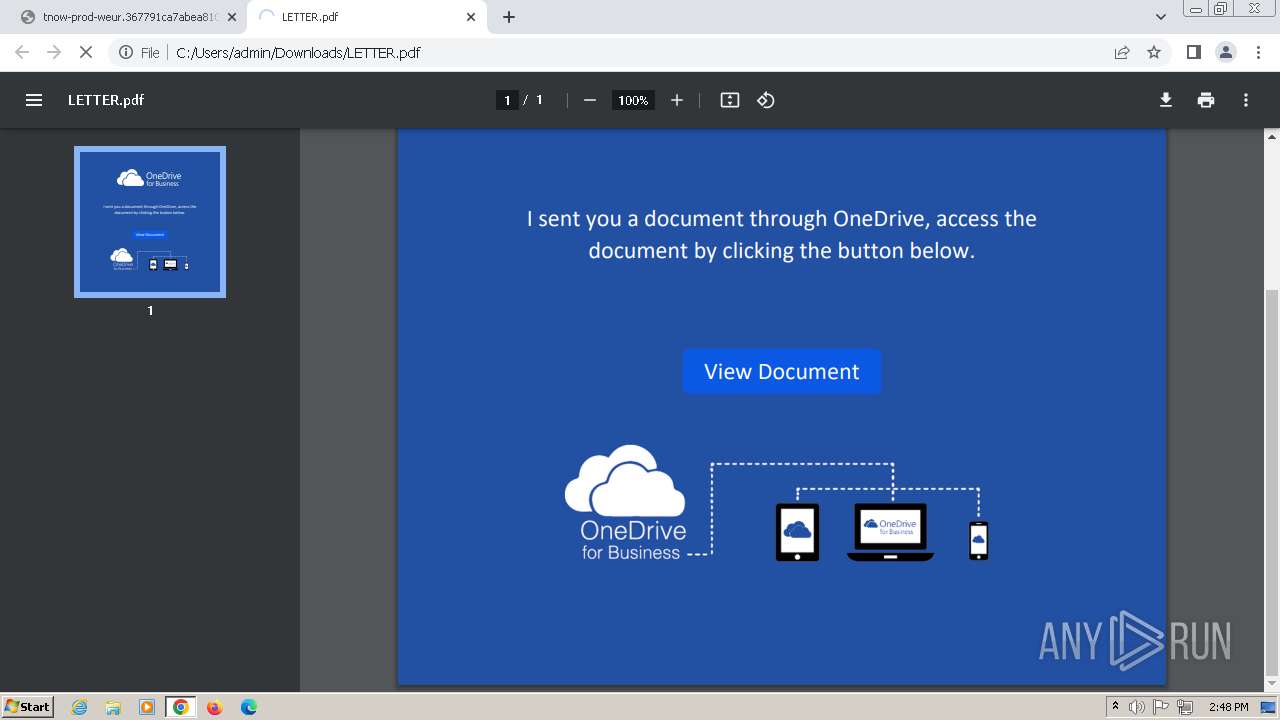Click the File info icon in address bar
1280x720 pixels.
139,52
